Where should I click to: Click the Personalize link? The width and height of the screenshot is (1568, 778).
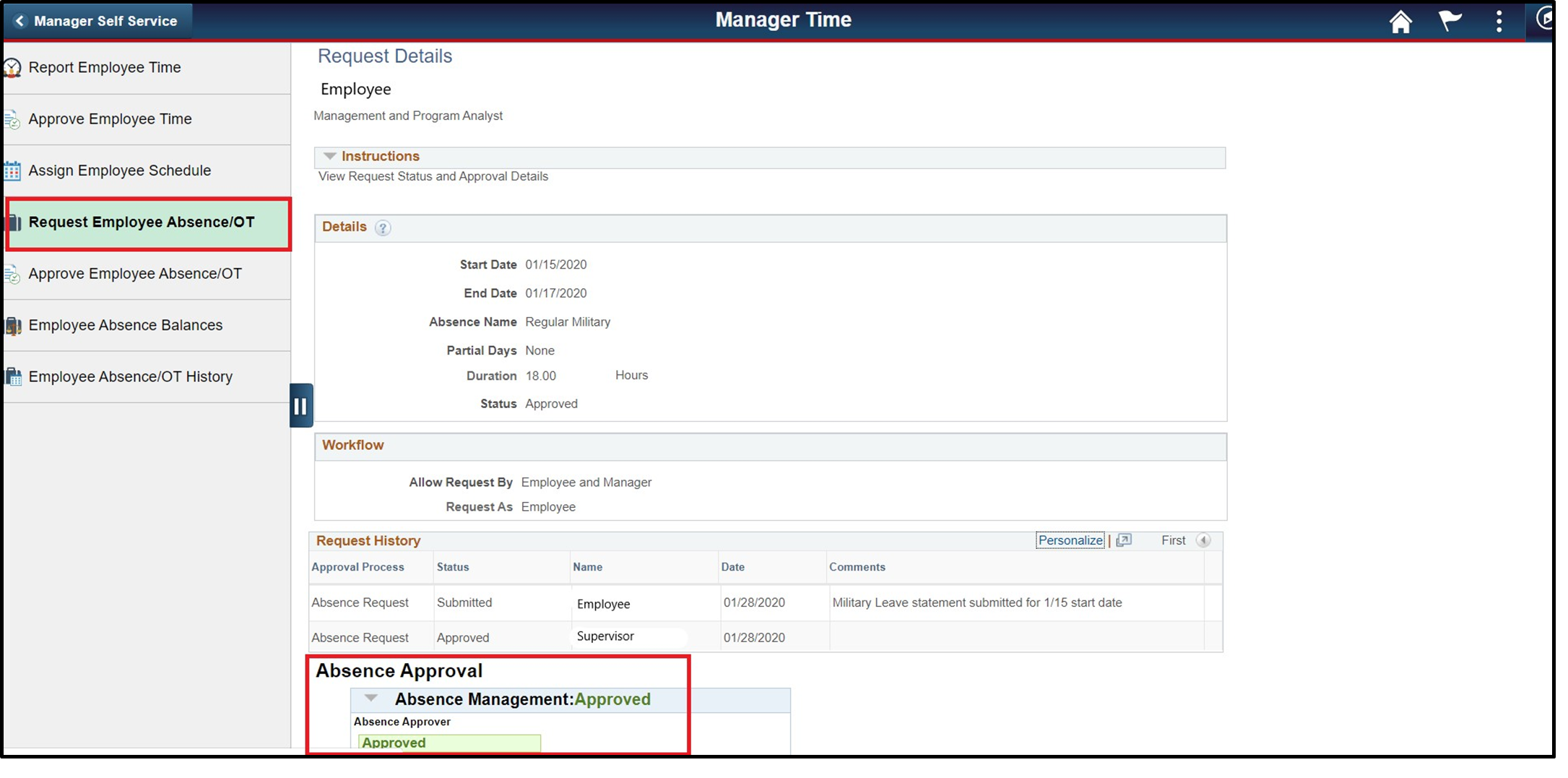tap(1070, 540)
